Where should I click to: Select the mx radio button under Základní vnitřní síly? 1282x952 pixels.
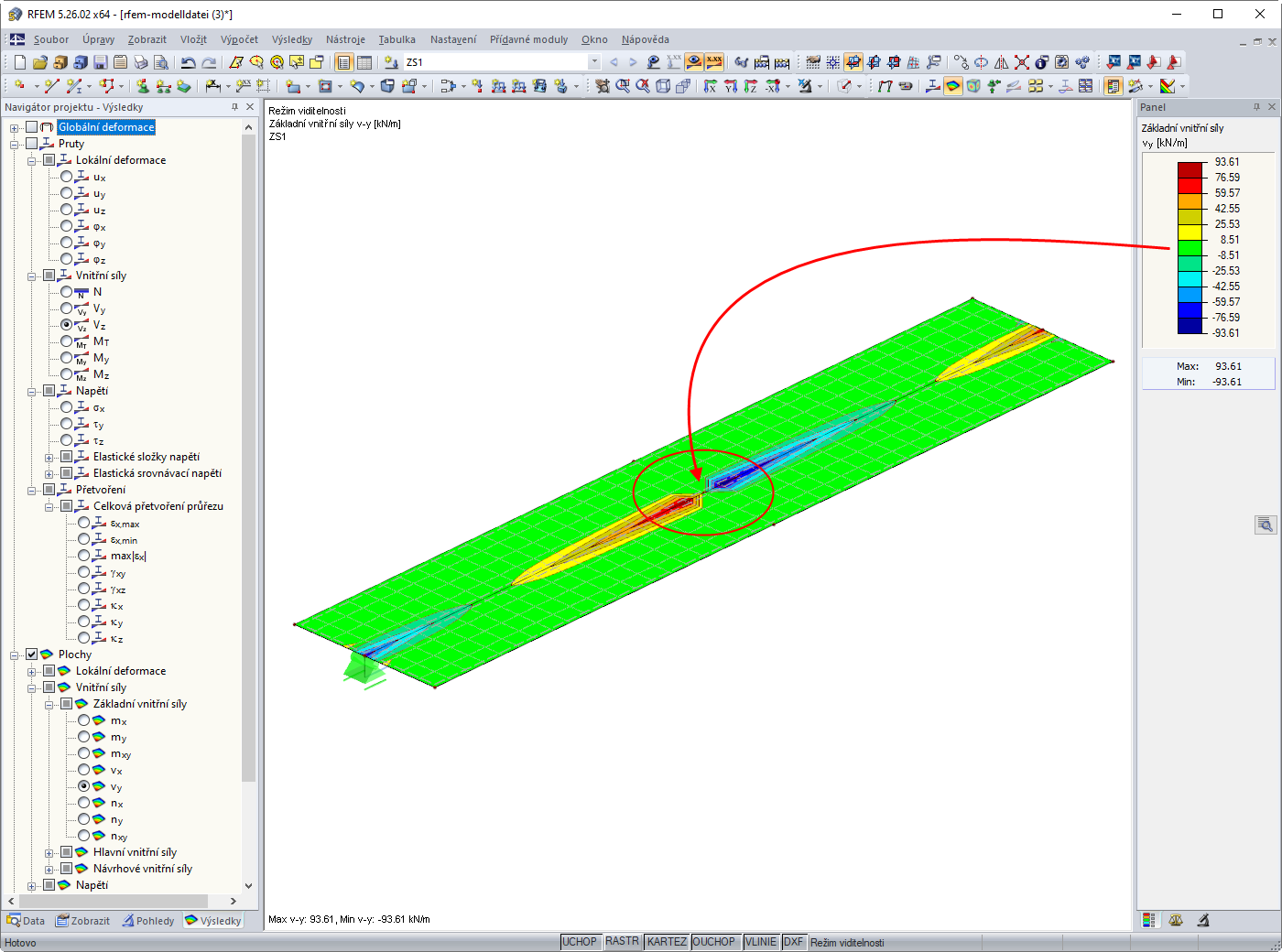click(84, 720)
